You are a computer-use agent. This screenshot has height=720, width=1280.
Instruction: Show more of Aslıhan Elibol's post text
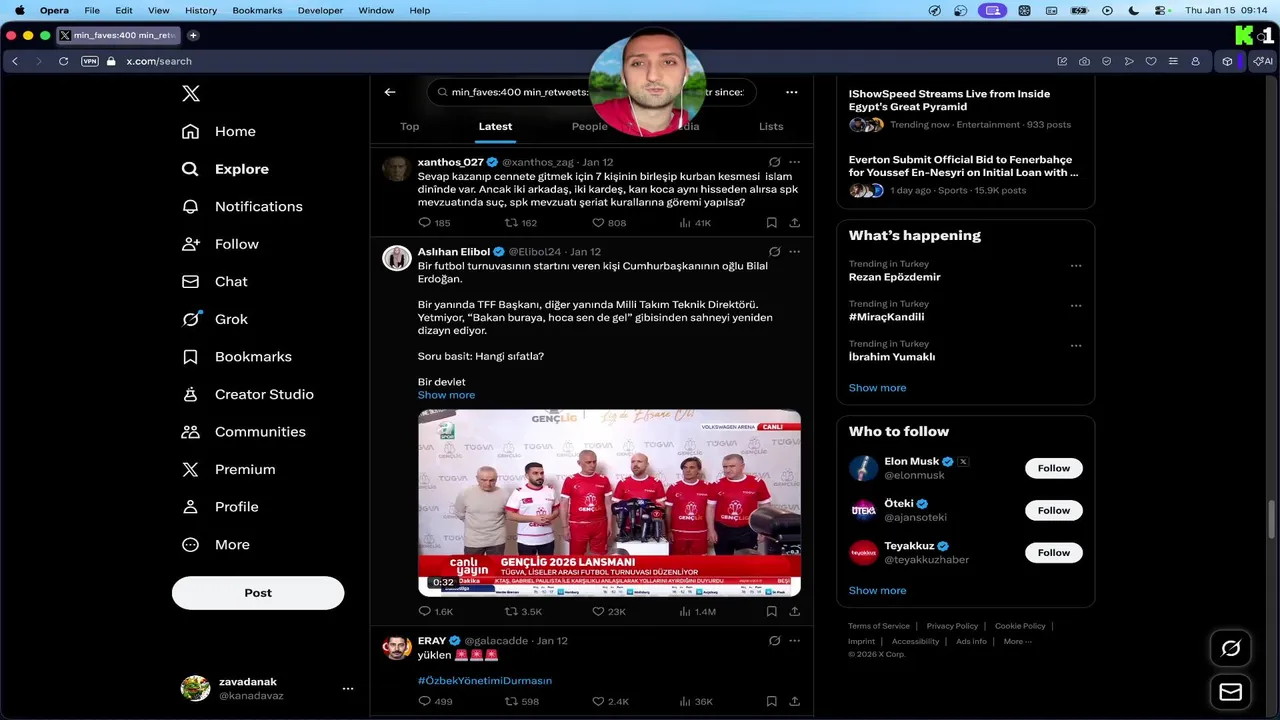tap(446, 395)
